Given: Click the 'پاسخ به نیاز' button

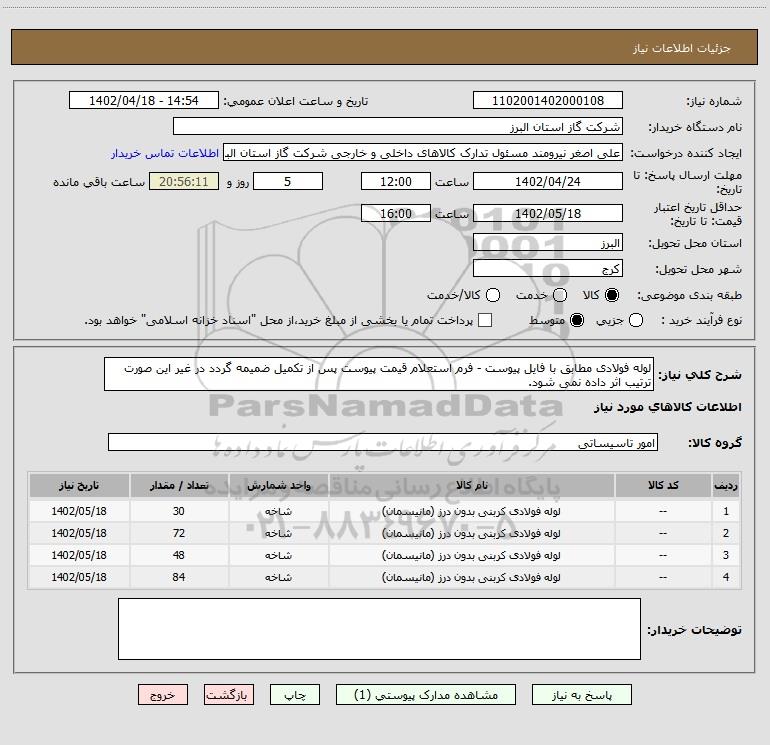Looking at the screenshot, I should click(x=582, y=694).
